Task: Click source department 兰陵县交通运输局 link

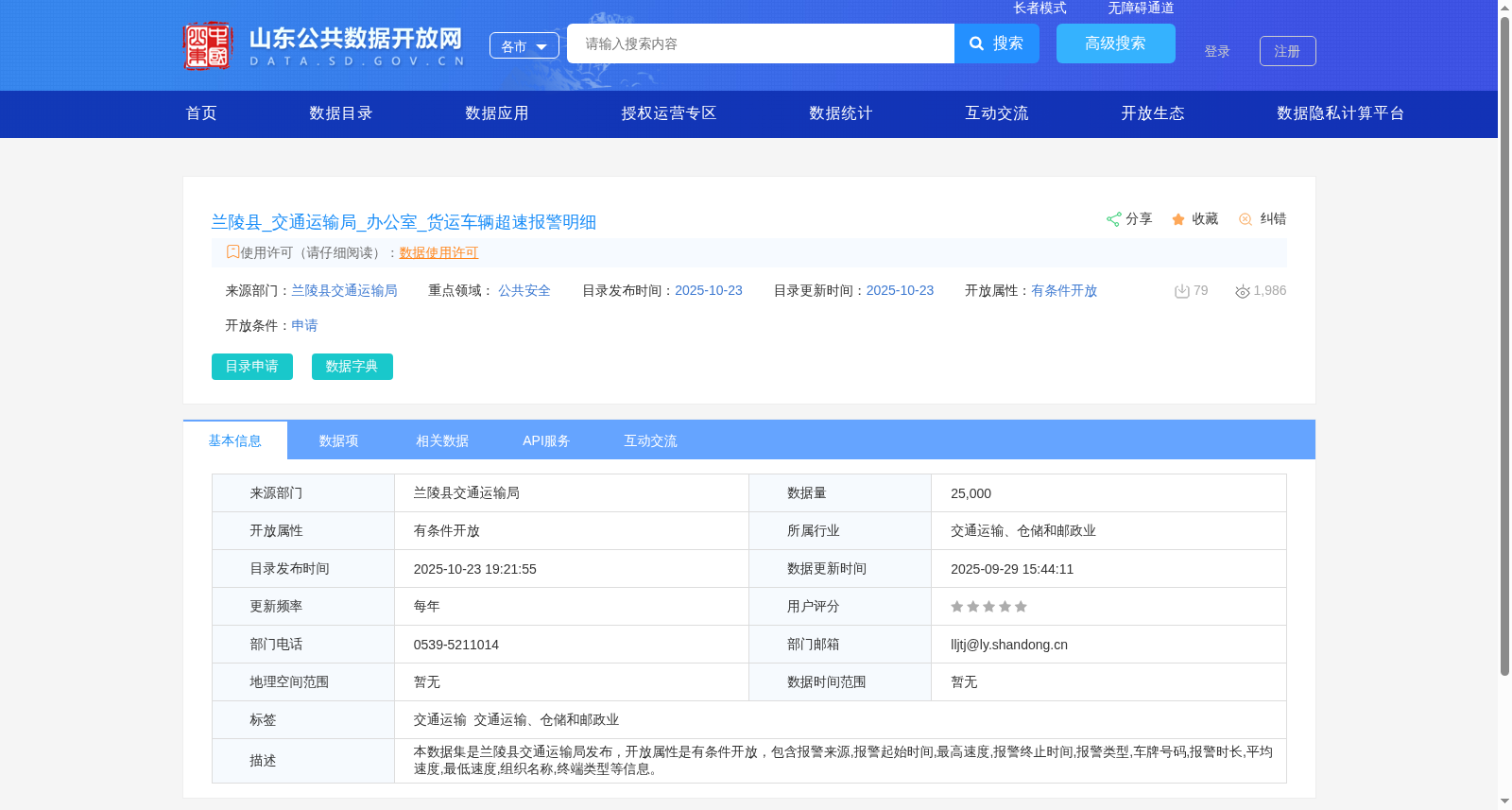Action: (344, 291)
